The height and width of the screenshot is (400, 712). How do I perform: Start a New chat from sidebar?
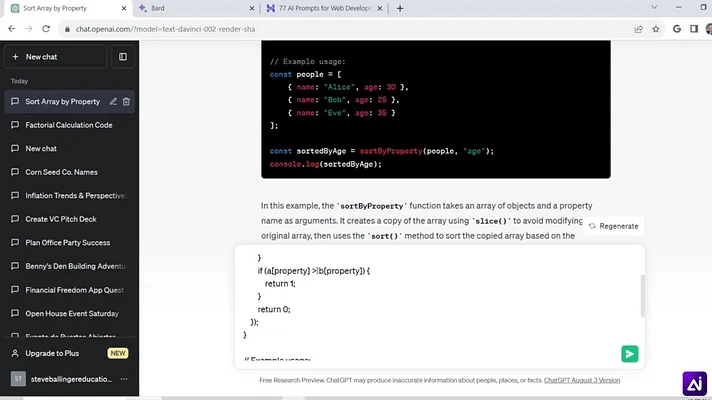[x=56, y=57]
